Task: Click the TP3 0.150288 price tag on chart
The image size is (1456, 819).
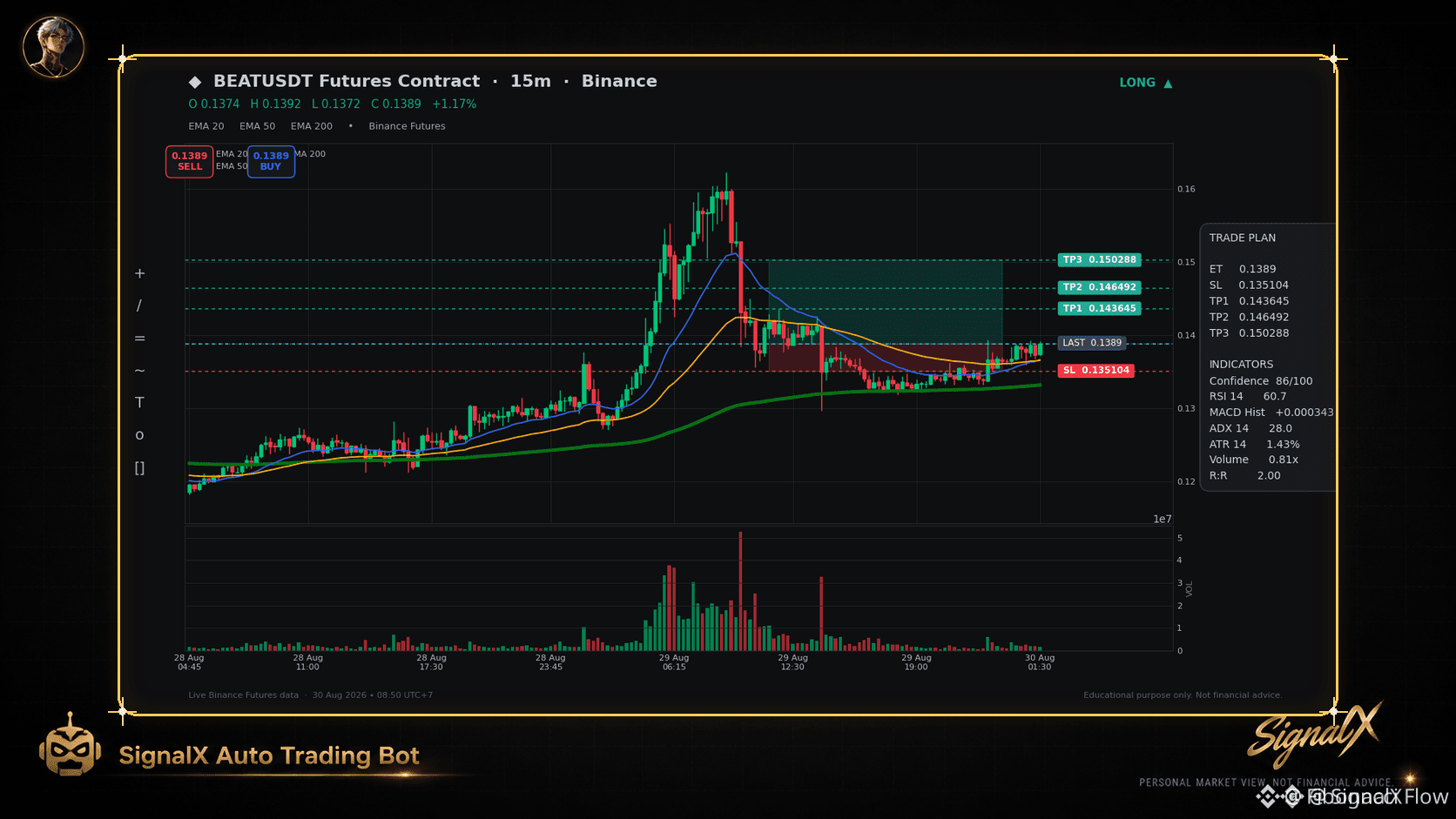Action: click(1100, 259)
